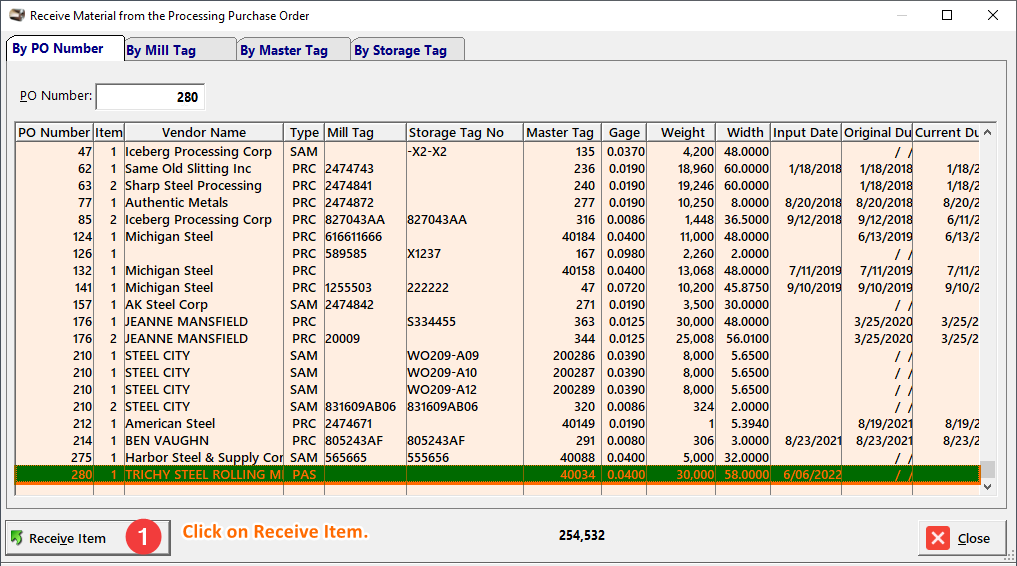Click mill tag 1255503 cell
The width and height of the screenshot is (1017, 566).
pyautogui.click(x=365, y=287)
